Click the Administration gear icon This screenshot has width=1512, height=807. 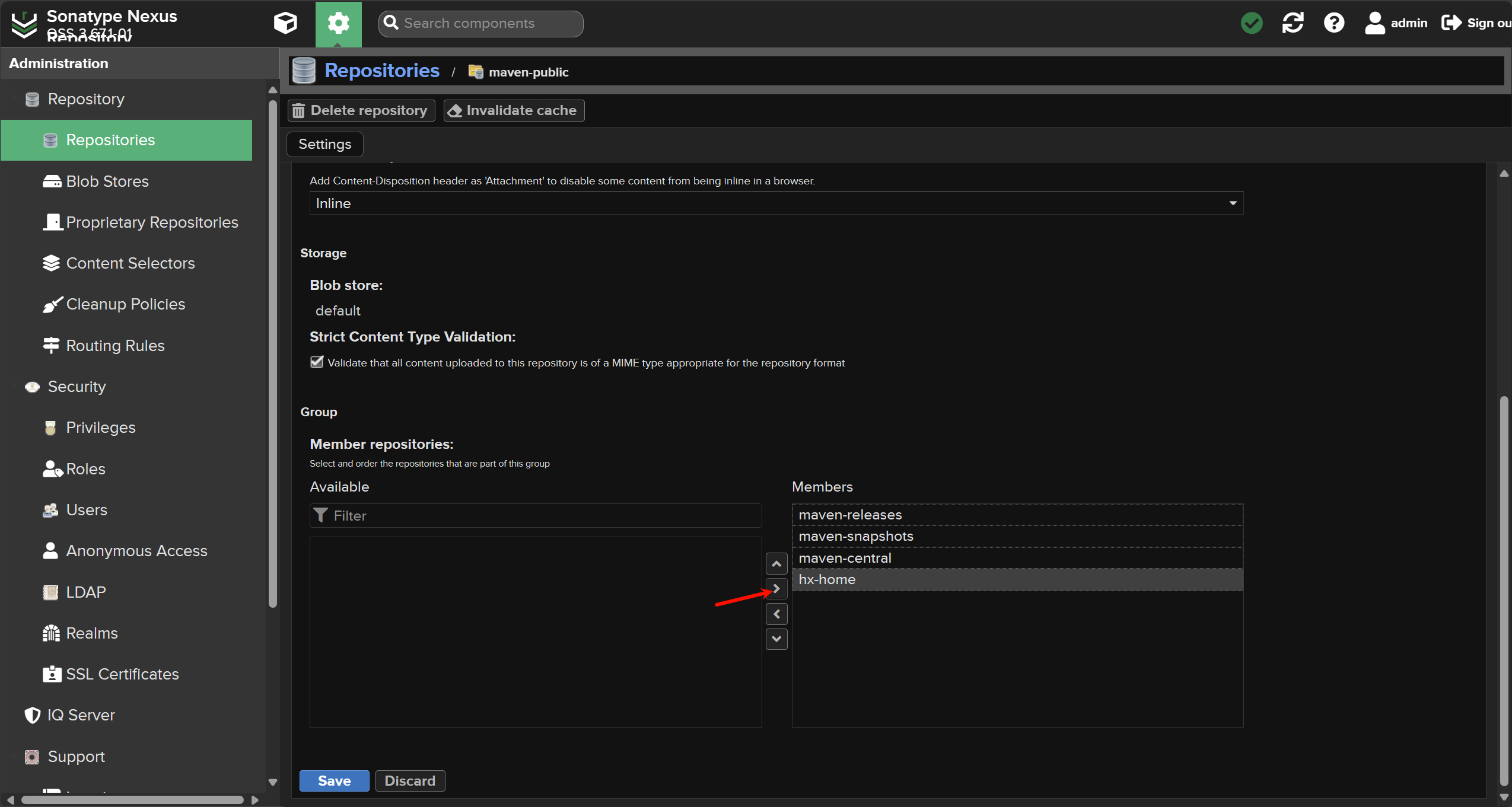(x=338, y=23)
